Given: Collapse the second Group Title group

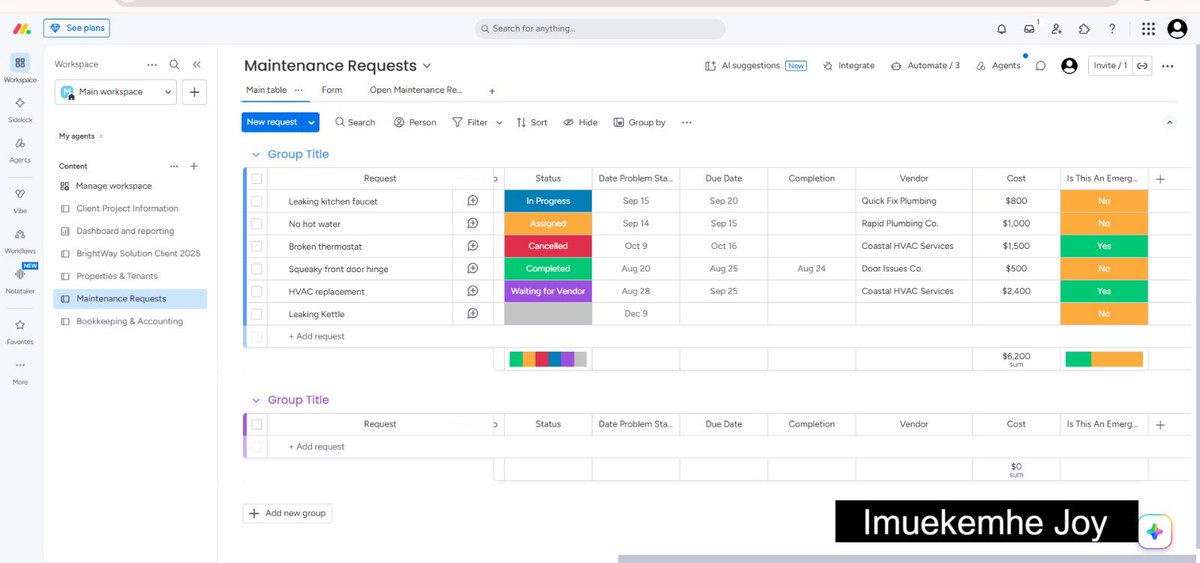Looking at the screenshot, I should tap(256, 400).
